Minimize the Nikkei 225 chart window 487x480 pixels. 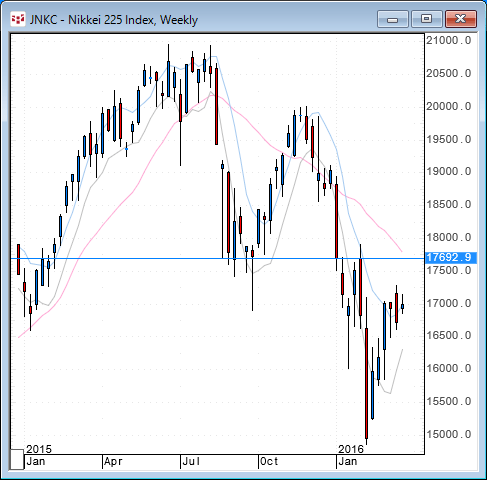[x=393, y=19]
